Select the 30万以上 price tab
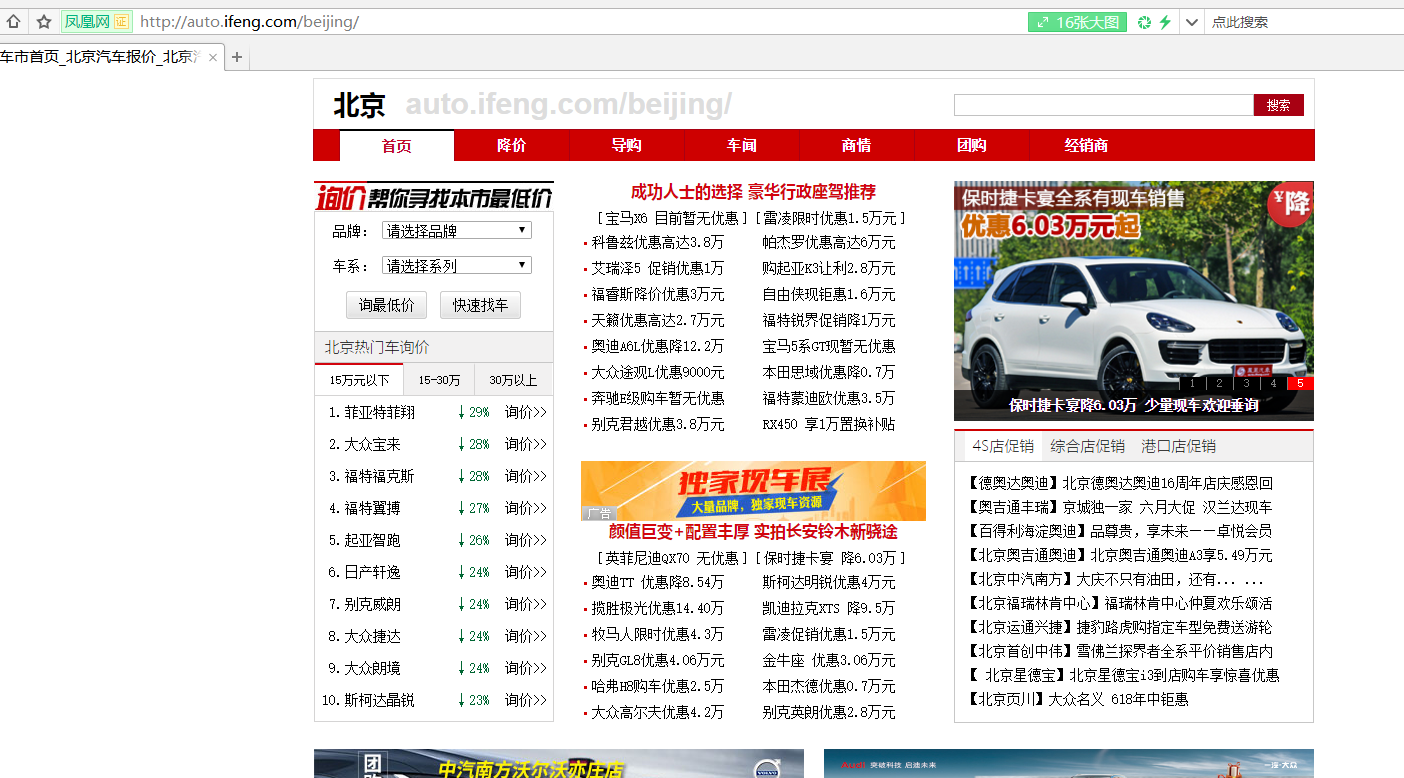The height and width of the screenshot is (778, 1404). 513,380
